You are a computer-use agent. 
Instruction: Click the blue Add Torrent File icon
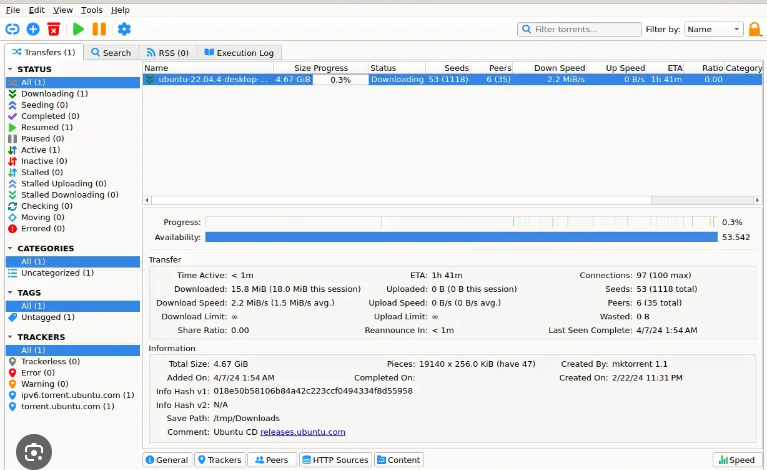pos(33,29)
